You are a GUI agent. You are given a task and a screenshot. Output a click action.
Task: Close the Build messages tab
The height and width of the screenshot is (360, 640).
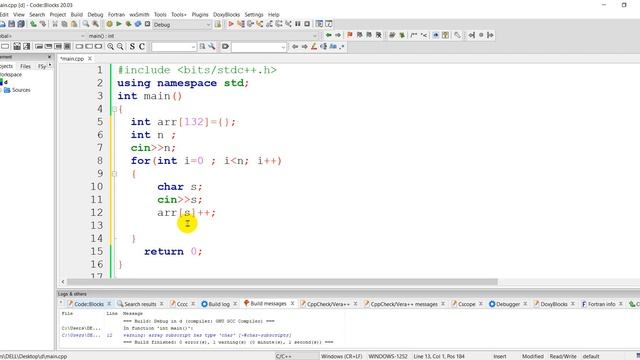coord(292,304)
